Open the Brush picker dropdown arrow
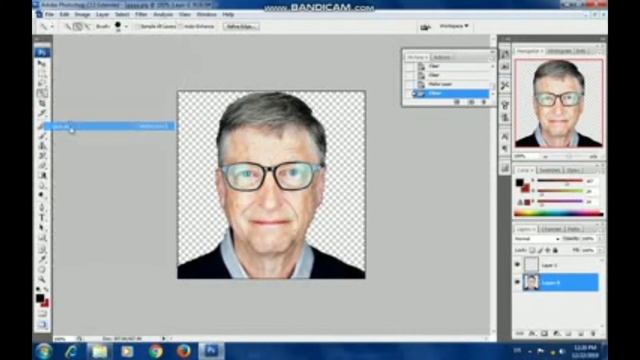 pyautogui.click(x=126, y=27)
